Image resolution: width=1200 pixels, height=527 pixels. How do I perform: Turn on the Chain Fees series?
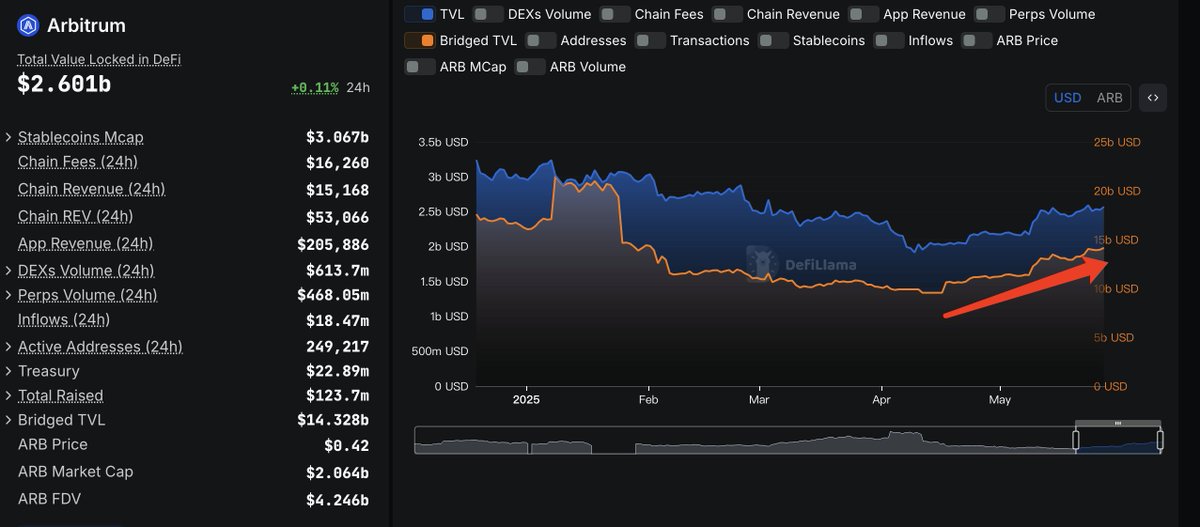[x=614, y=14]
